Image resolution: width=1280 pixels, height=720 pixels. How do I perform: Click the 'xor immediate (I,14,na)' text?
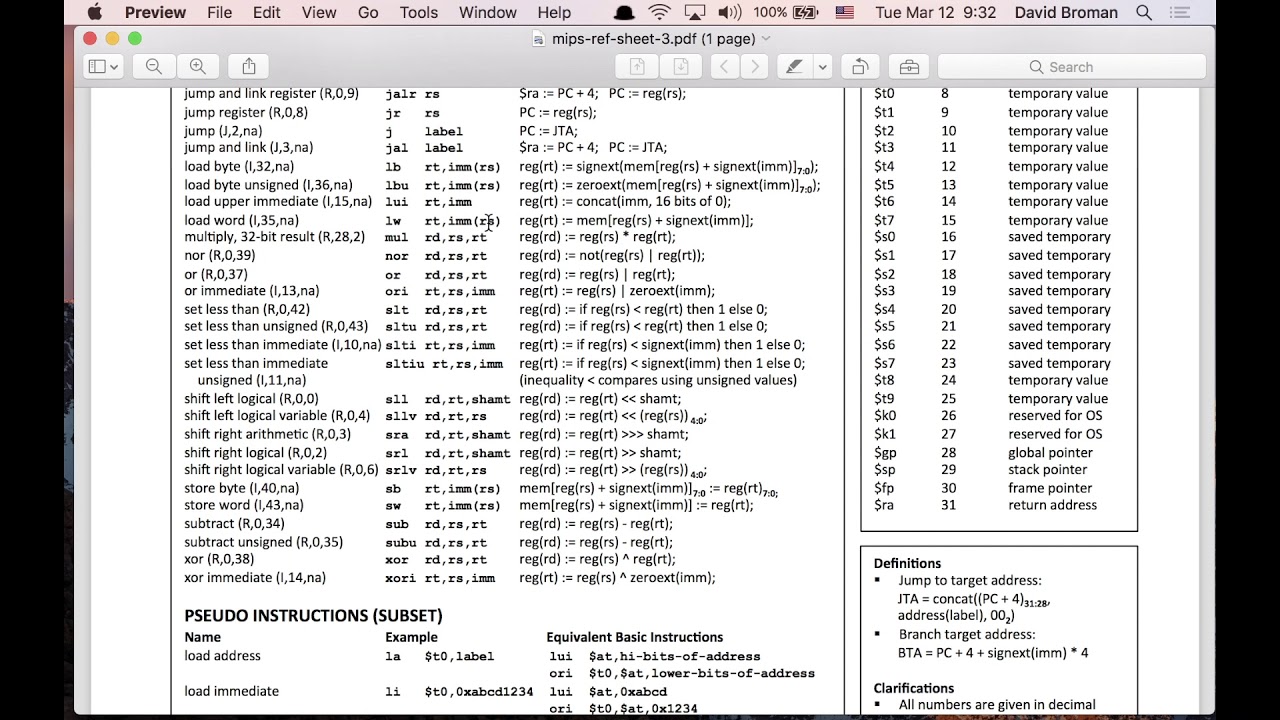(255, 578)
